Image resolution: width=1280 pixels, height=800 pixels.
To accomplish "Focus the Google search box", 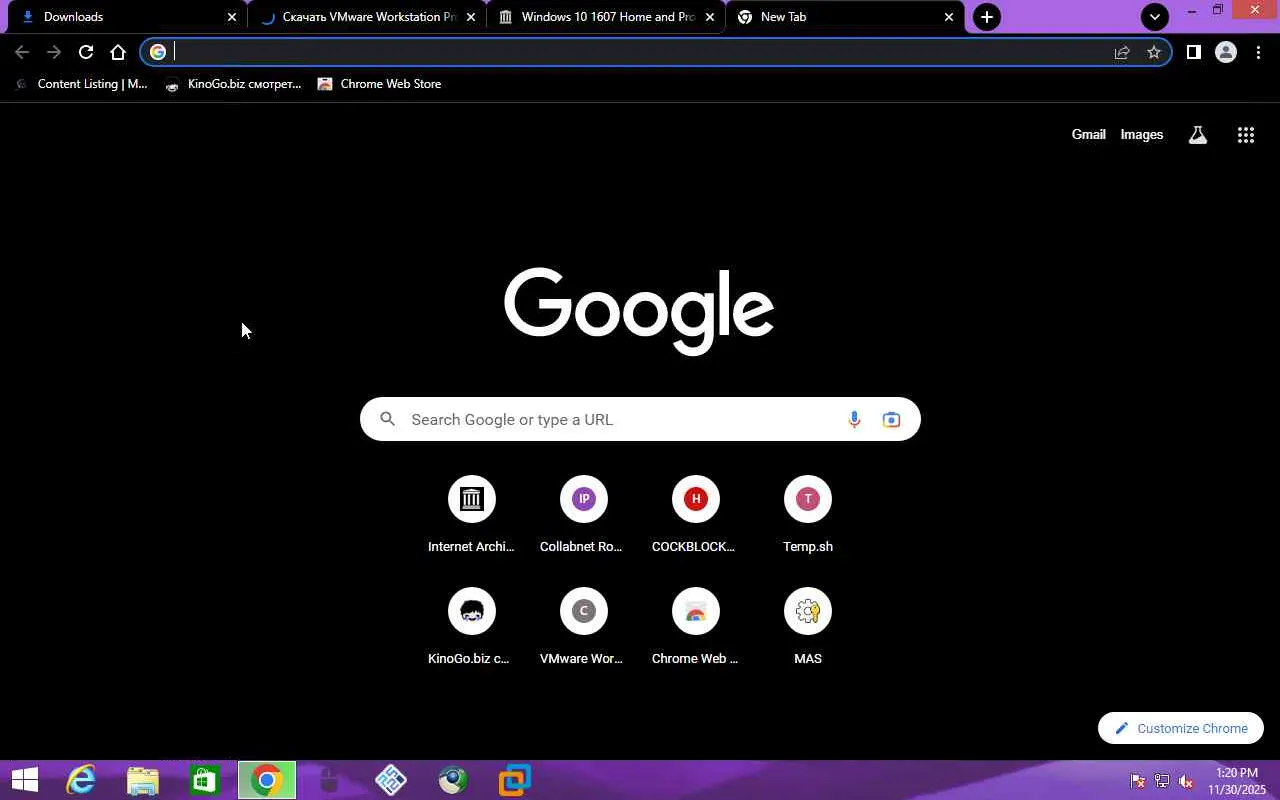I will pos(640,419).
